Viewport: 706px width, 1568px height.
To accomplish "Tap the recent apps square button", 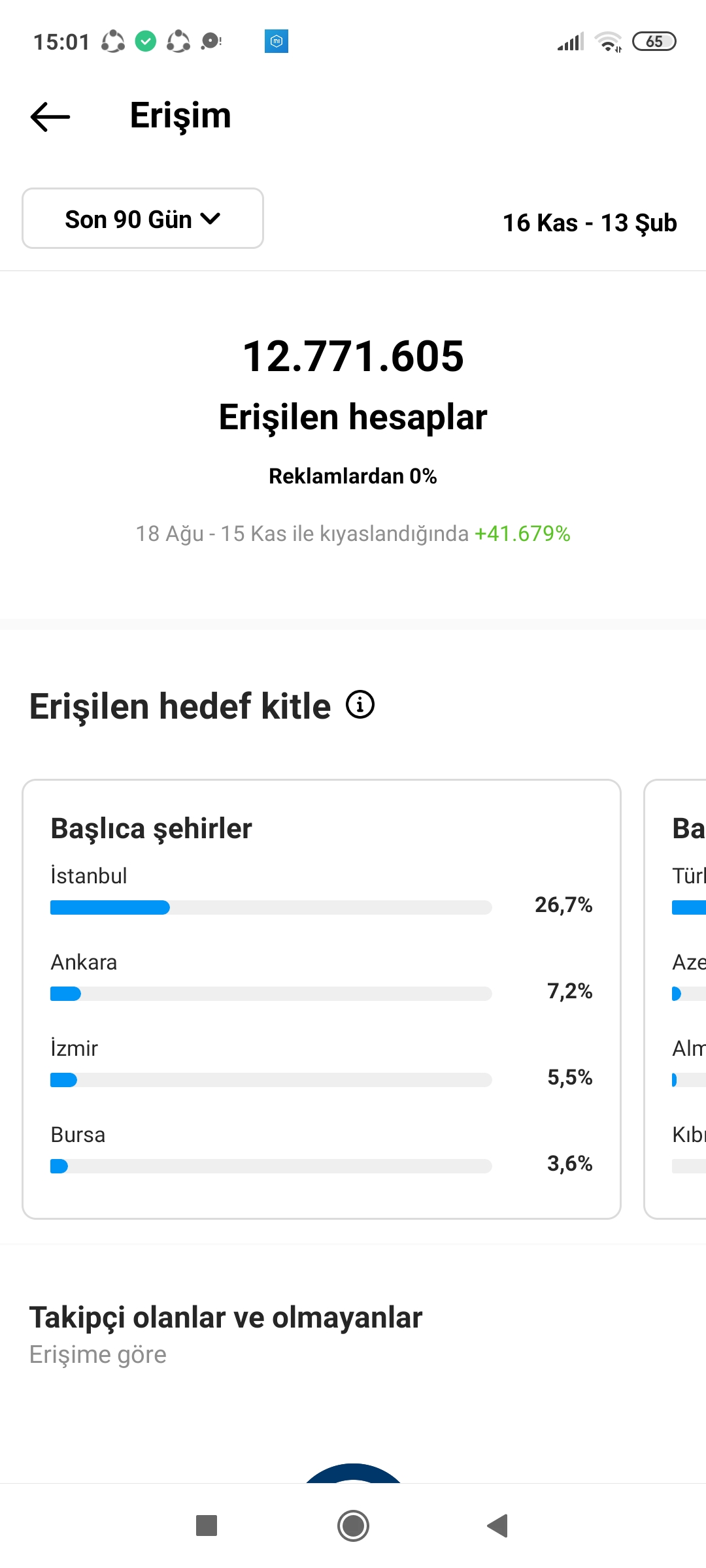I will 207,1526.
